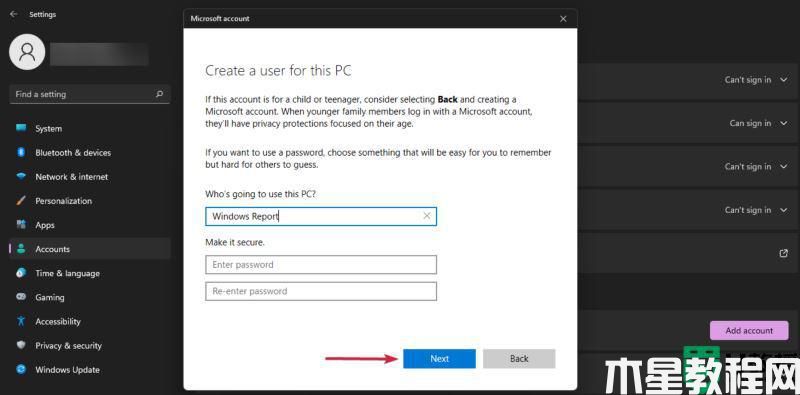The height and width of the screenshot is (395, 800).
Task: Click the Make it secure. label
Action: tap(235, 243)
